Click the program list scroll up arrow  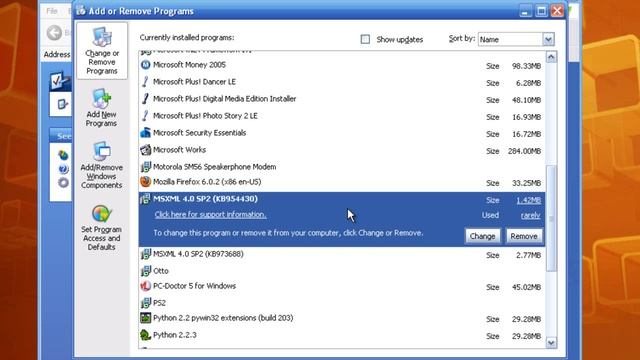(551, 57)
